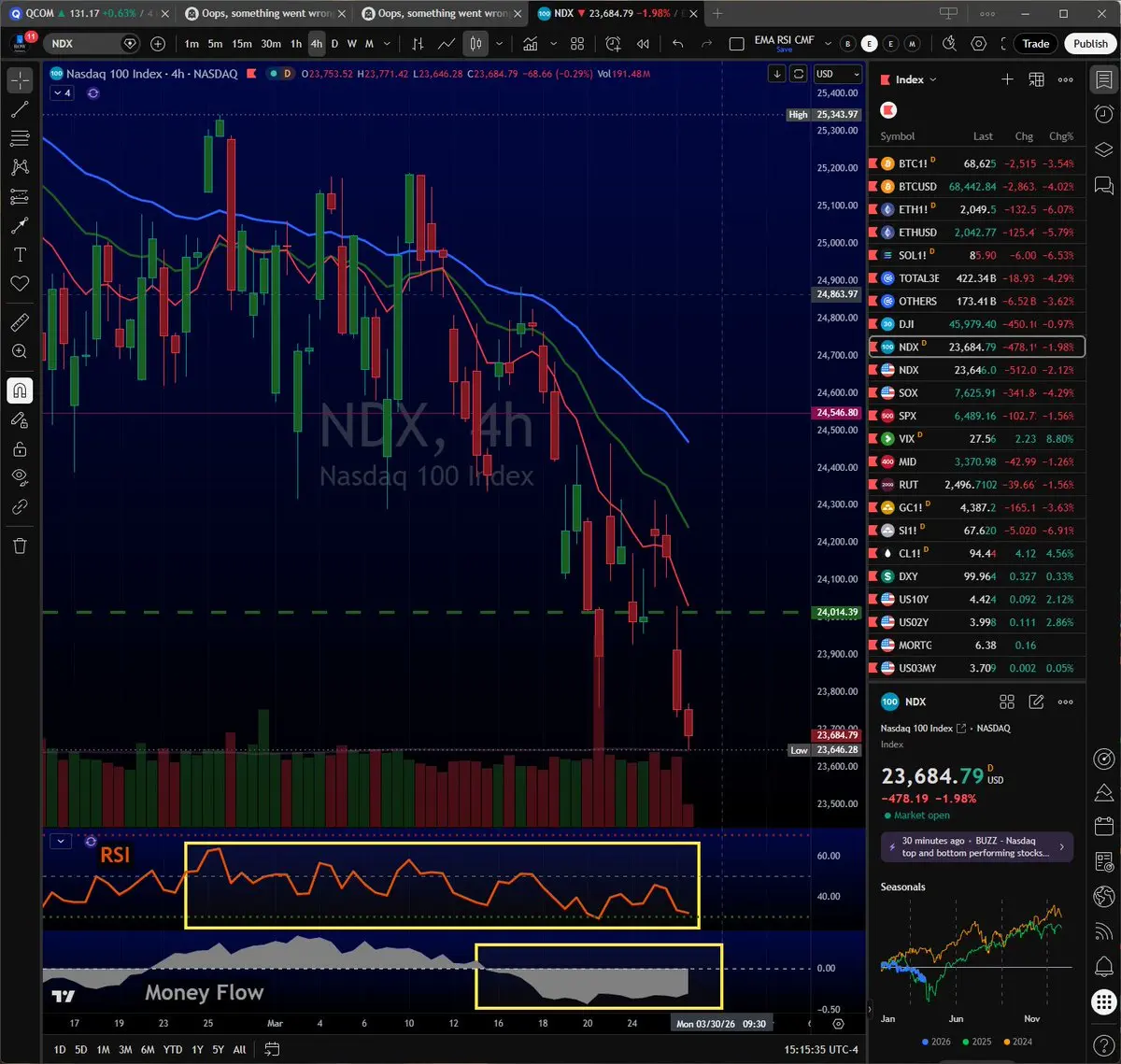This screenshot has height=1064, width=1121.
Task: Open the BUZZ Nasdaq news headline
Action: pos(977,847)
